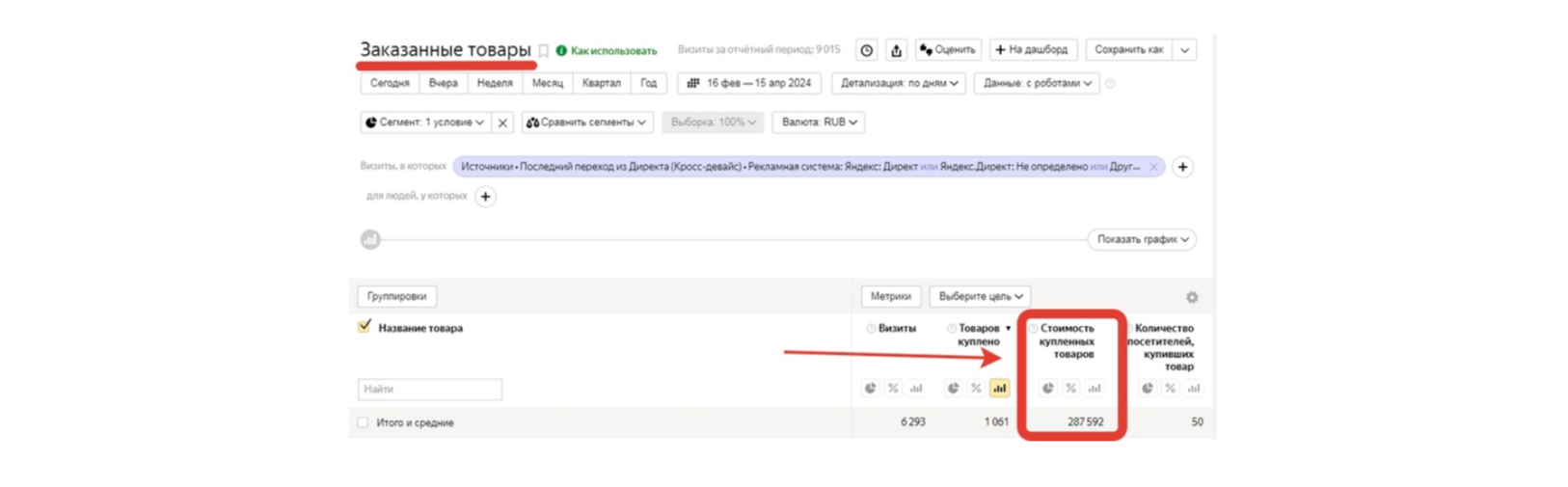
Task: Open the Данные: с роботами dropdown
Action: [x=1037, y=83]
